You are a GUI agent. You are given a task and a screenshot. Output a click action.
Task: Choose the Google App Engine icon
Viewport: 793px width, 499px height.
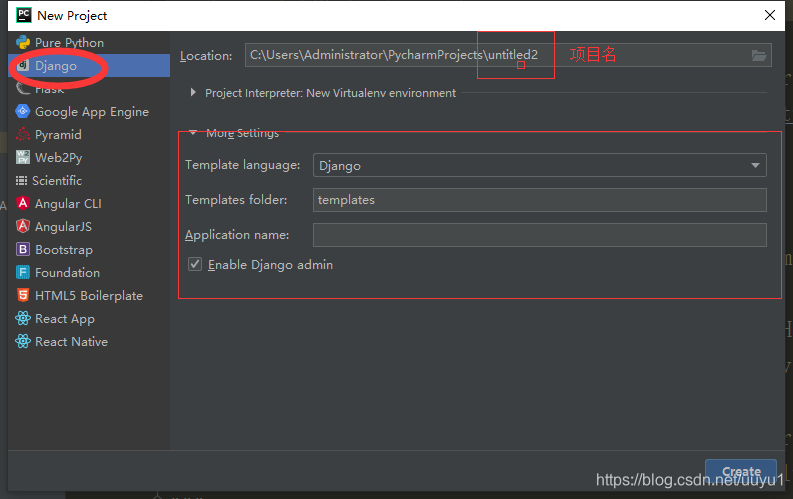23,111
